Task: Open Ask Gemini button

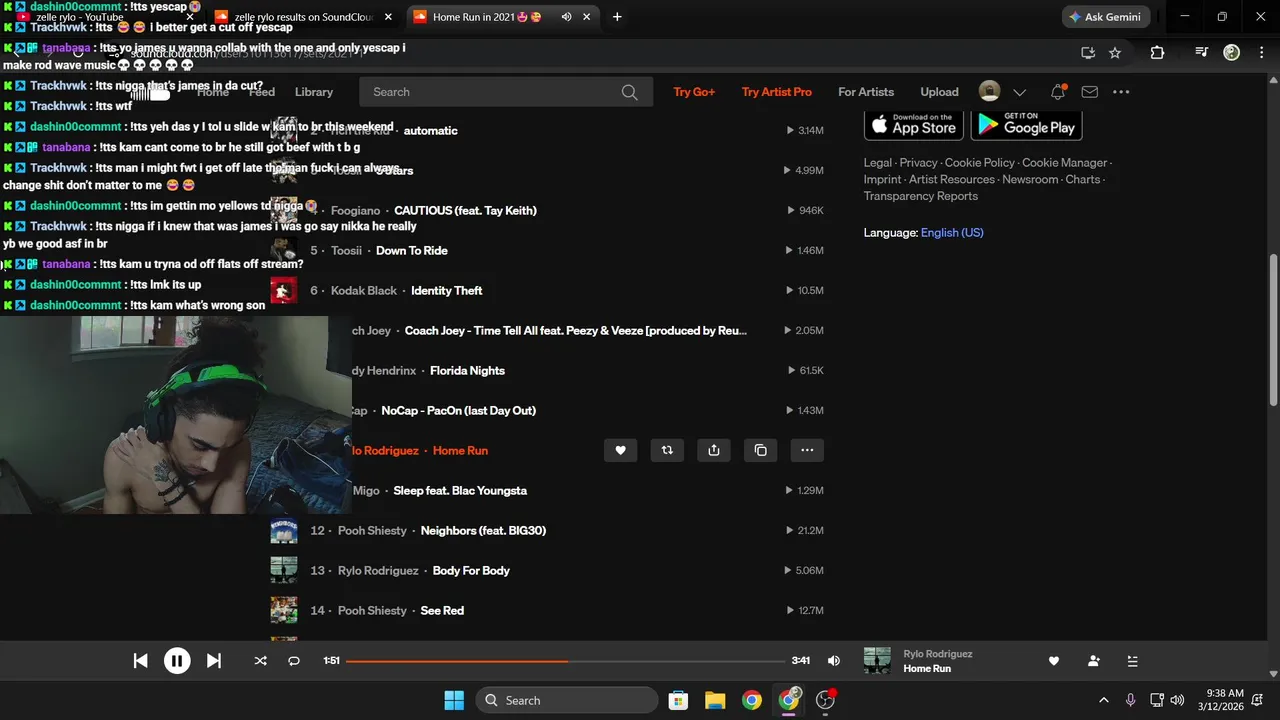Action: coord(1106,17)
